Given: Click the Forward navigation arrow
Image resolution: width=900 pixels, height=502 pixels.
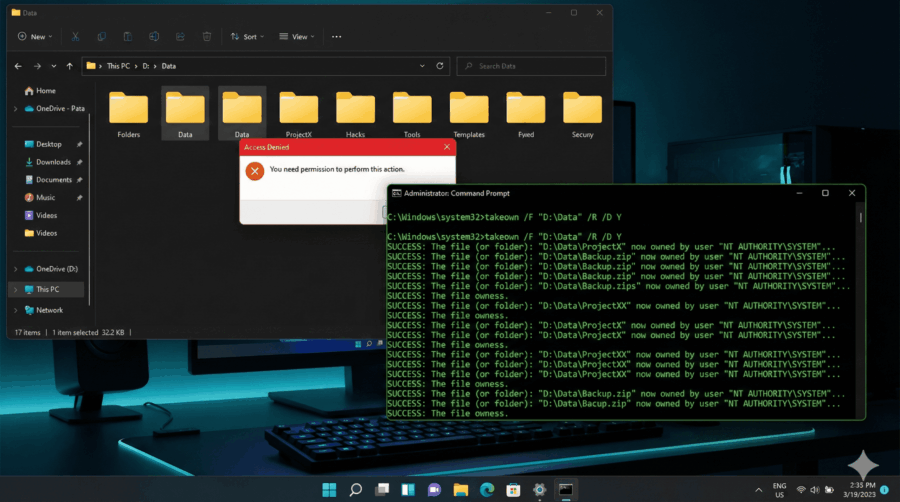Looking at the screenshot, I should point(37,66).
